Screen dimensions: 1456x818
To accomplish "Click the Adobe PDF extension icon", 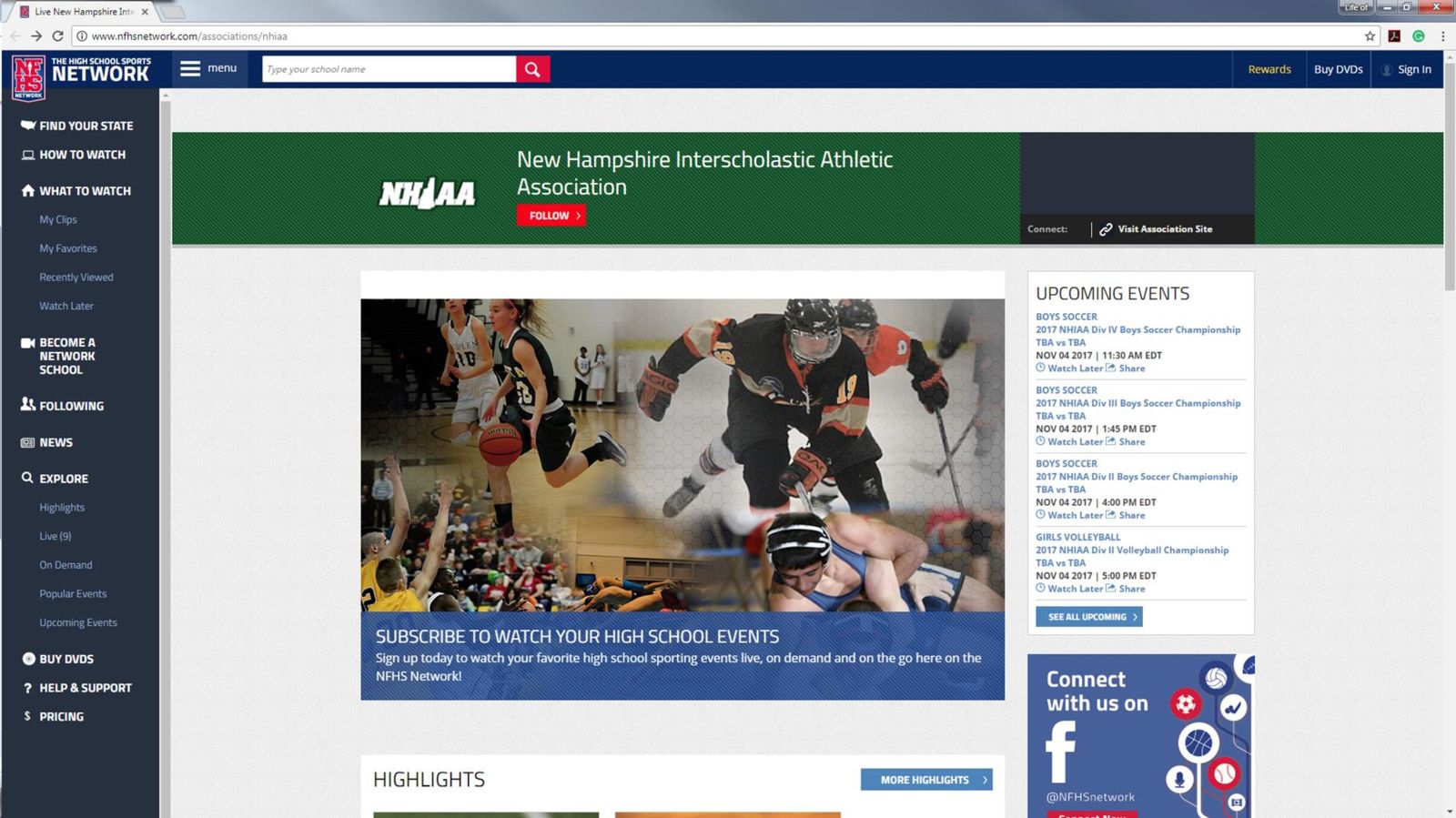I will point(1394,36).
